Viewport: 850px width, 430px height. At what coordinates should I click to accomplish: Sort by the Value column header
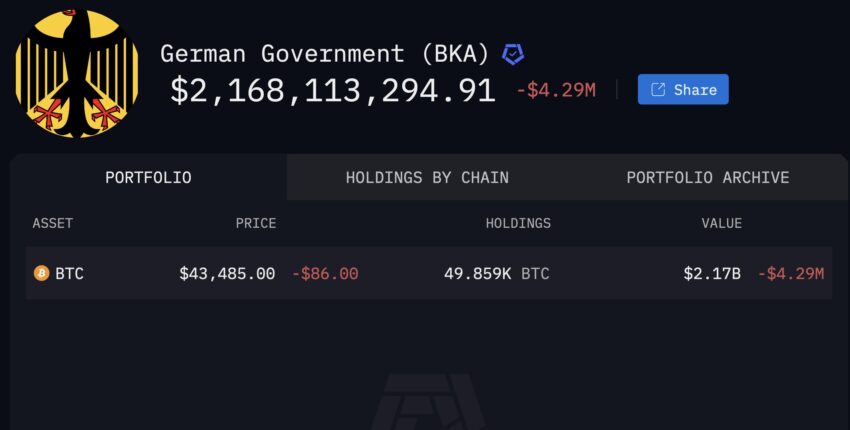tap(722, 223)
